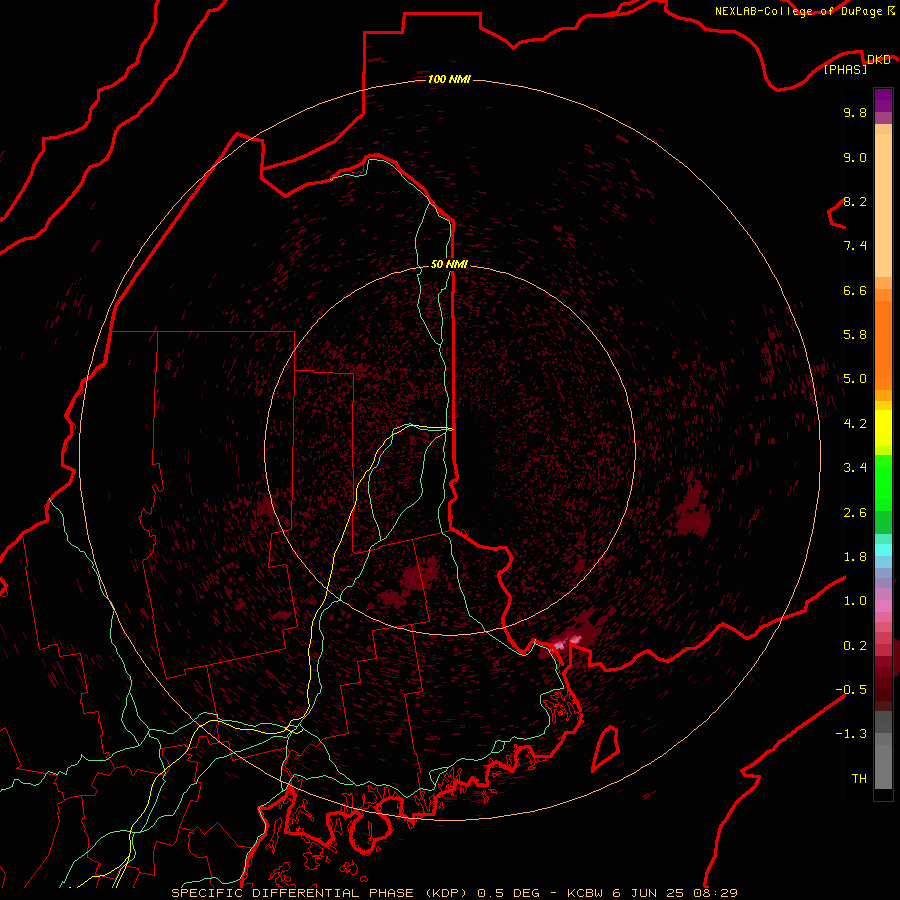Image resolution: width=900 pixels, height=900 pixels.
Task: Click the bright green segment of color bar
Action: coord(883,483)
